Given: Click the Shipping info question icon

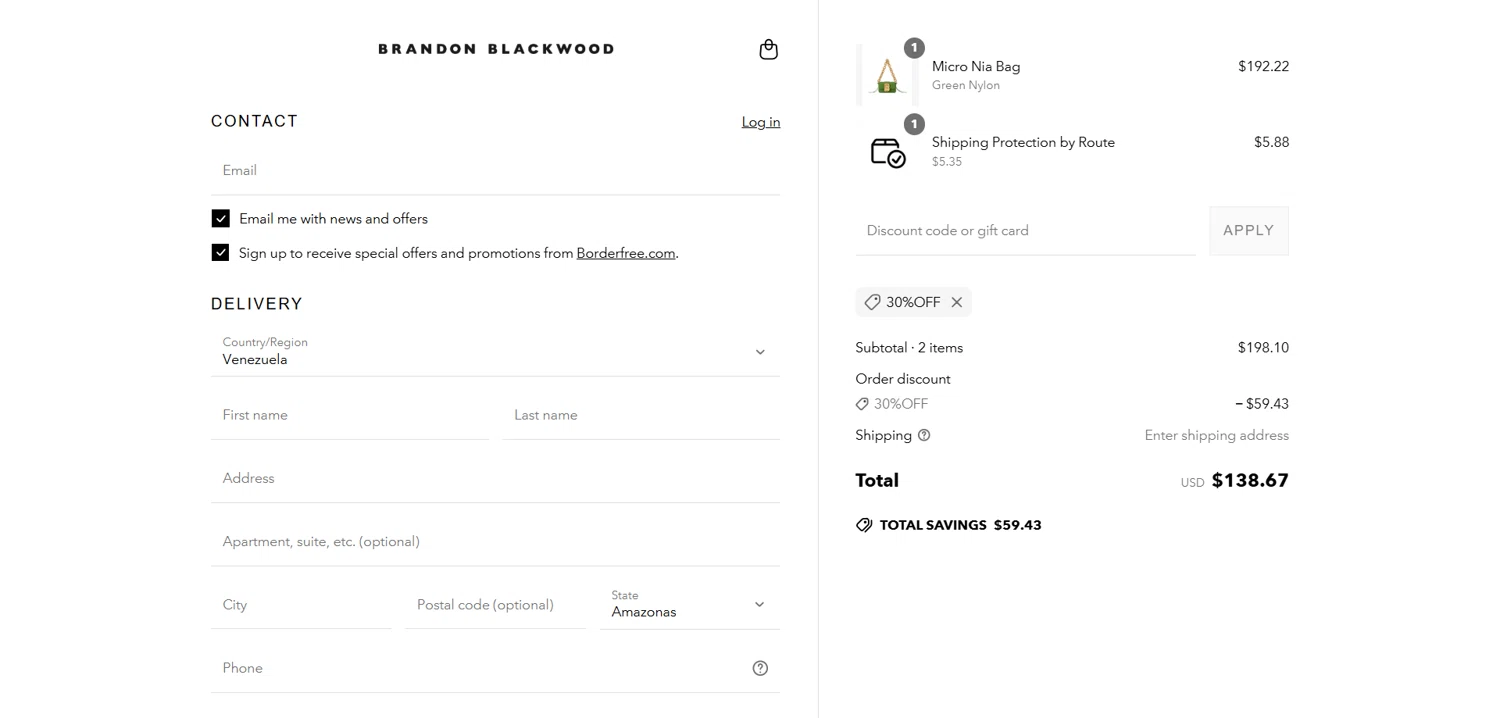Looking at the screenshot, I should pos(924,435).
